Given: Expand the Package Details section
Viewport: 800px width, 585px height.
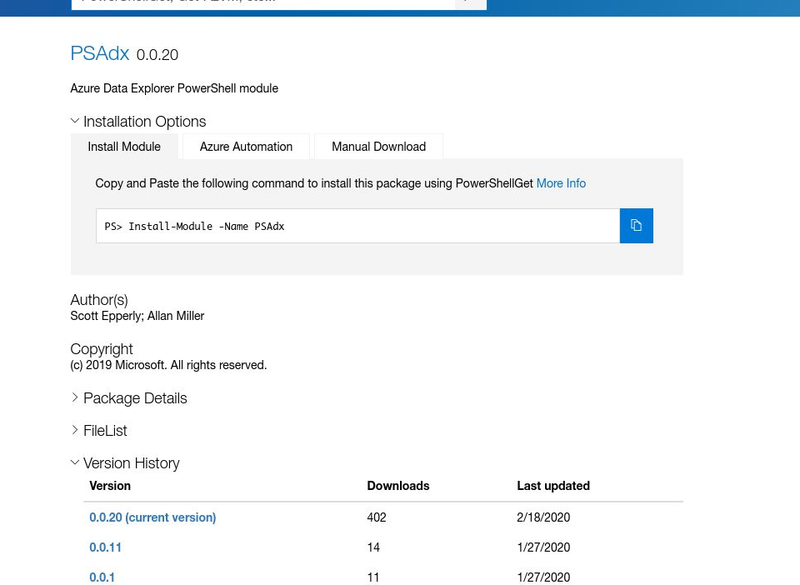Looking at the screenshot, I should click(x=129, y=398).
